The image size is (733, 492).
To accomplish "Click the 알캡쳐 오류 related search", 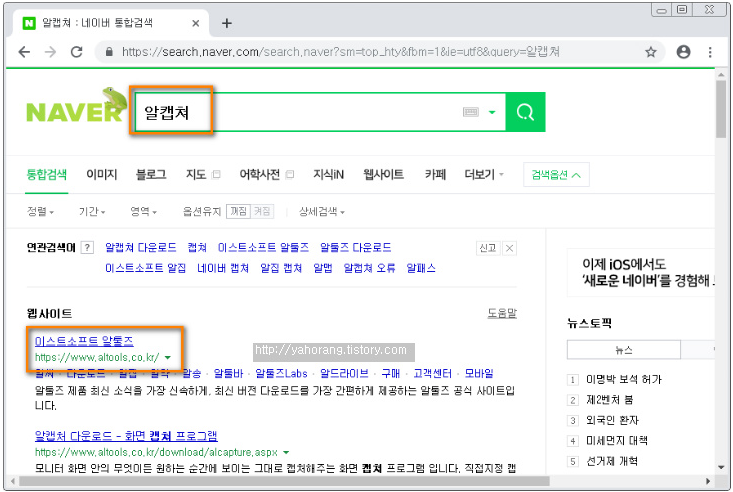I will pyautogui.click(x=369, y=268).
